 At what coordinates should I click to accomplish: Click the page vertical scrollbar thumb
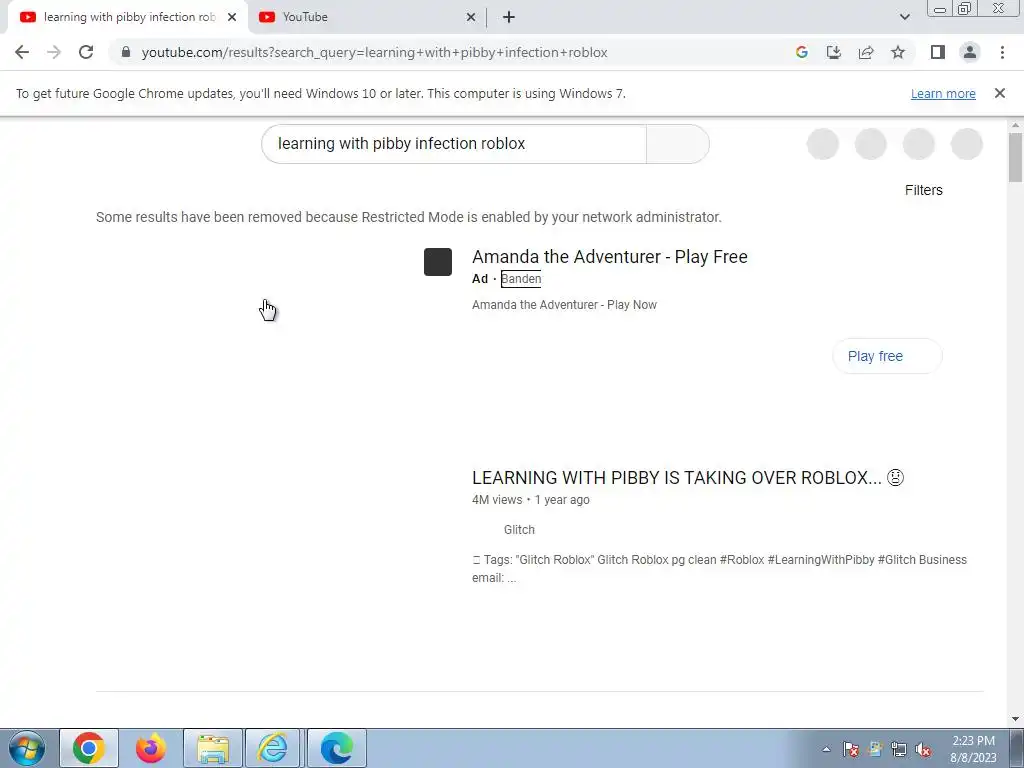(x=1015, y=157)
